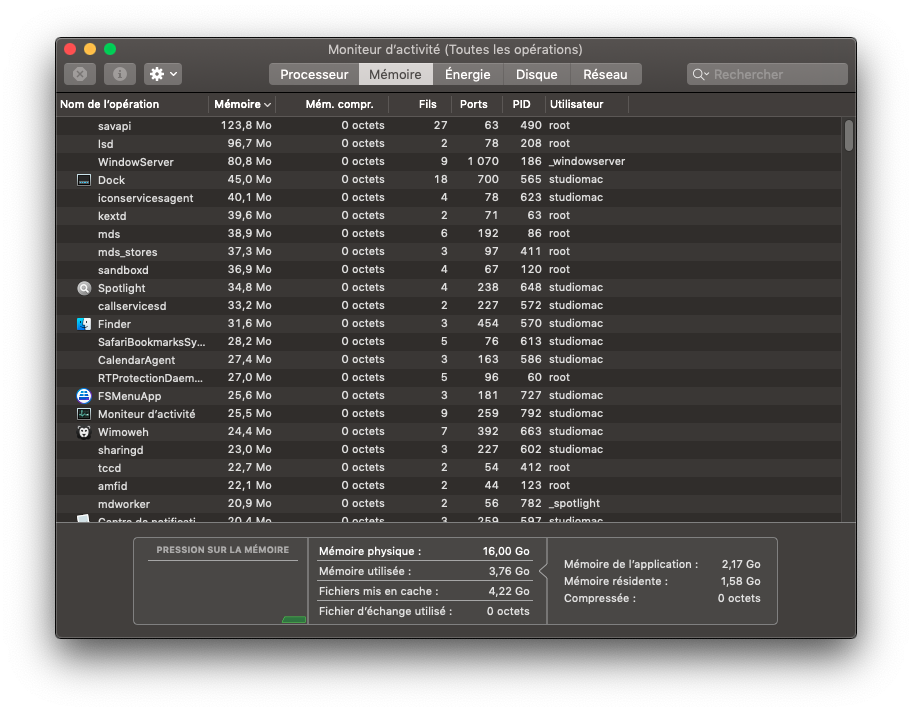Select the SafariBookmarksSy... process row

tap(448, 342)
